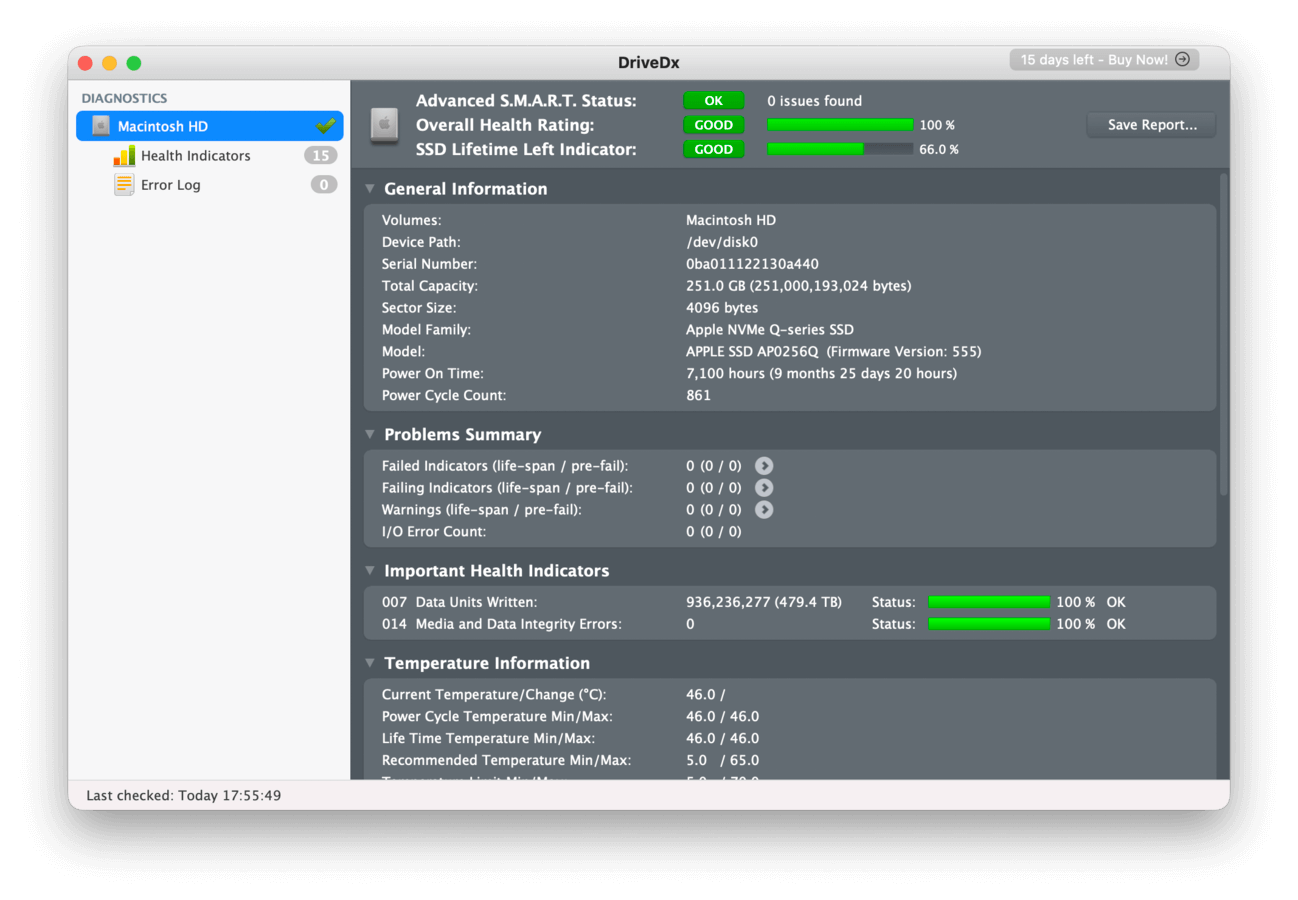1298x900 pixels.
Task: Click the Apple SSD device icon near S.M.A.R.T. status
Action: [385, 124]
